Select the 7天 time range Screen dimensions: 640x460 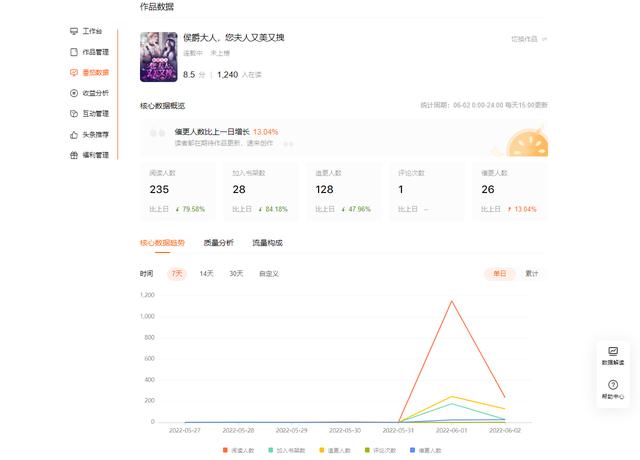tap(177, 273)
